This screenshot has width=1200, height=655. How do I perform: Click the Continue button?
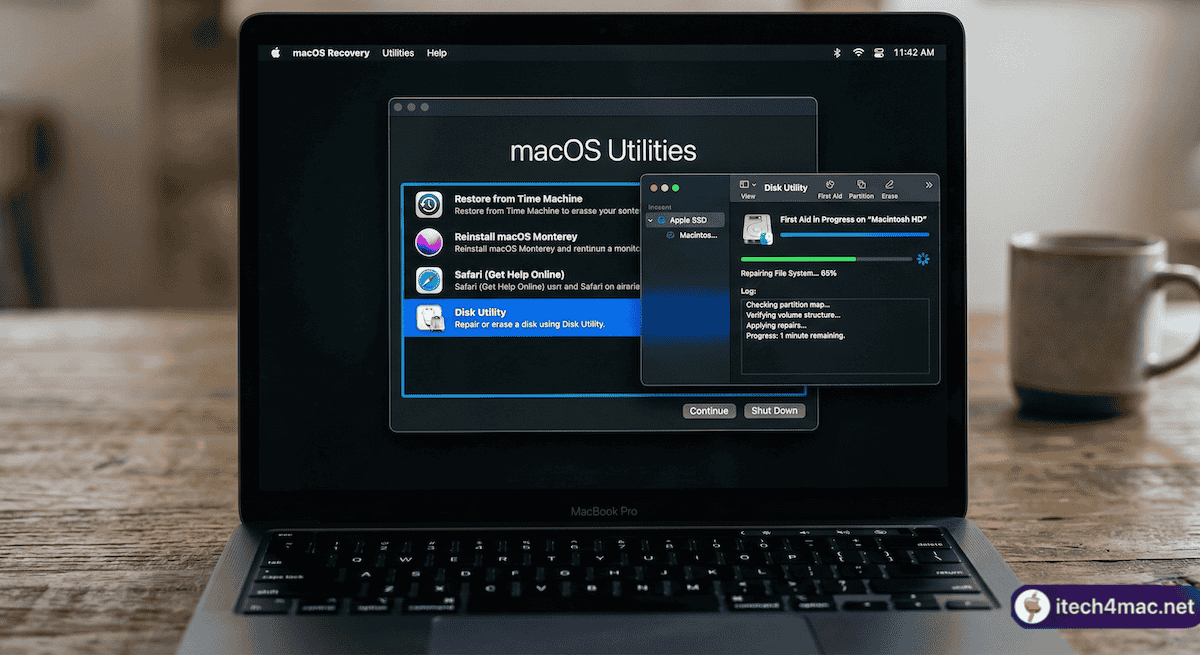tap(709, 411)
